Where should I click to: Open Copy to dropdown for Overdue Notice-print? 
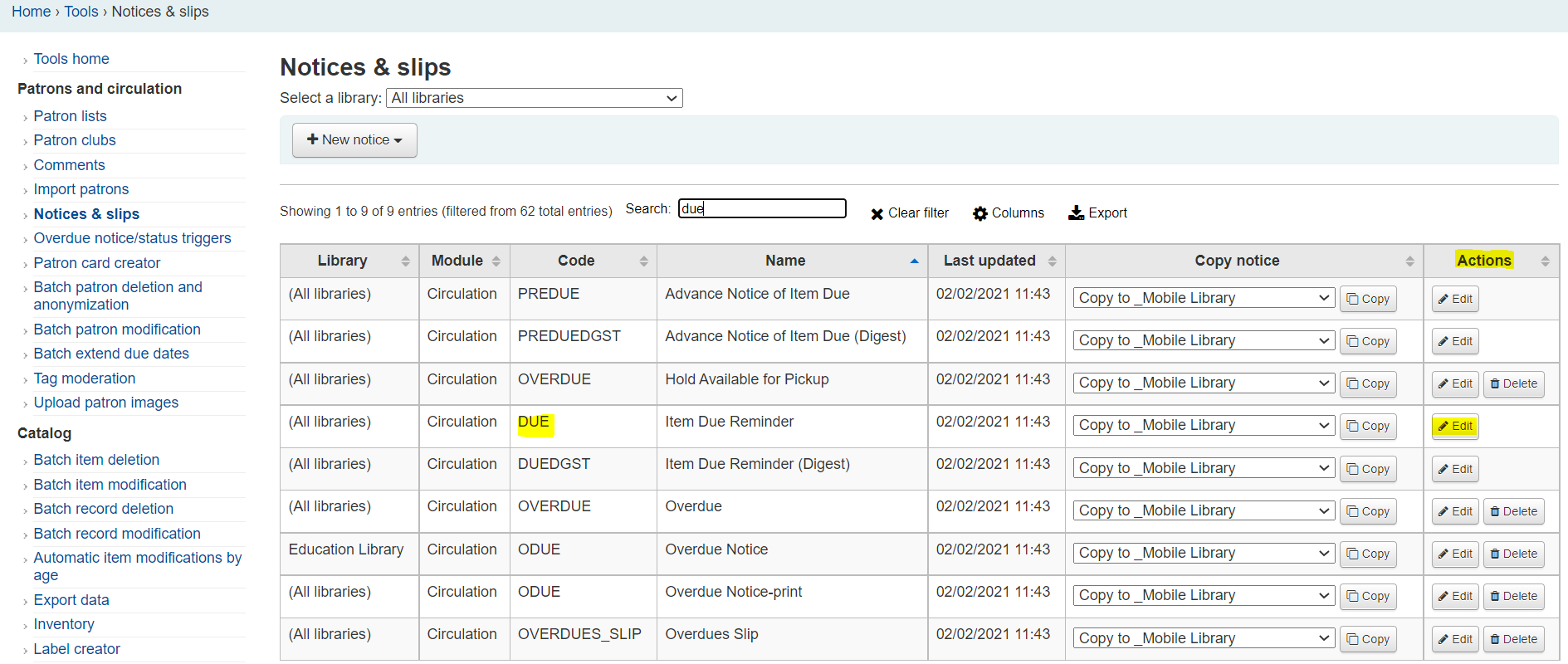pyautogui.click(x=1204, y=595)
